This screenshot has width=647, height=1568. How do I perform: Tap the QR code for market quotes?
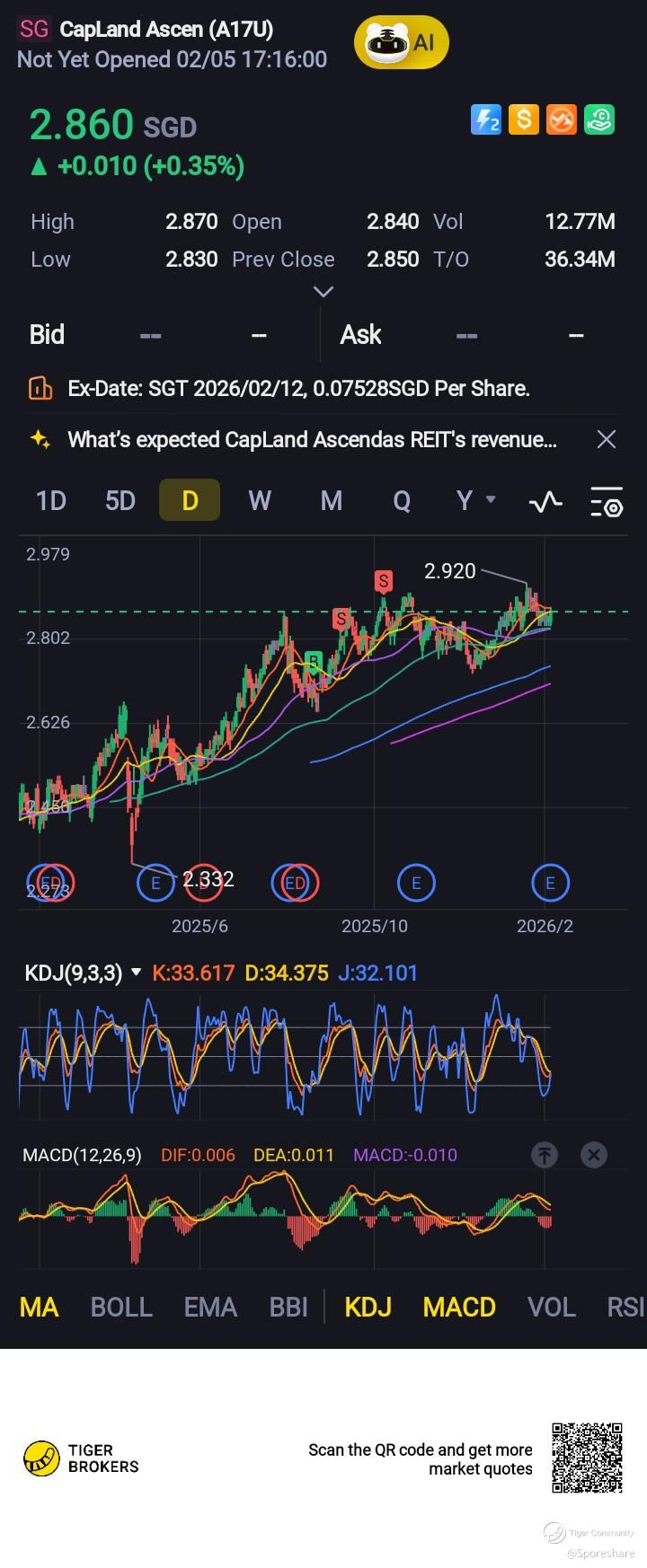[587, 1458]
